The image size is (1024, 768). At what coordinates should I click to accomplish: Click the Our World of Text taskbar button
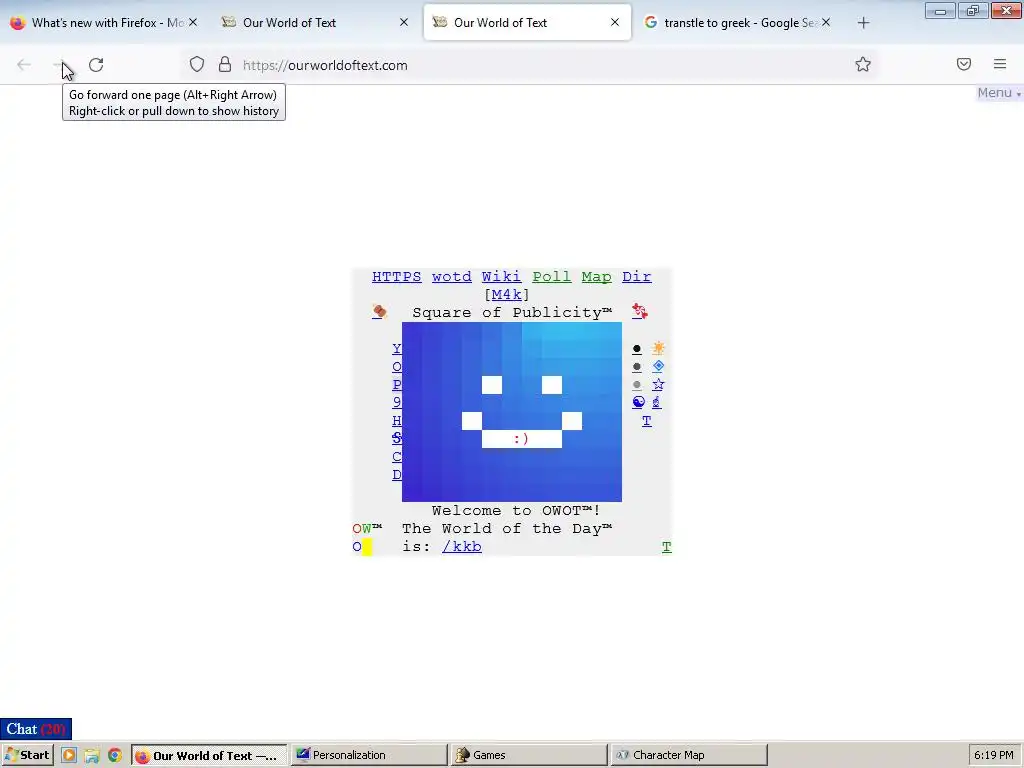coord(209,755)
